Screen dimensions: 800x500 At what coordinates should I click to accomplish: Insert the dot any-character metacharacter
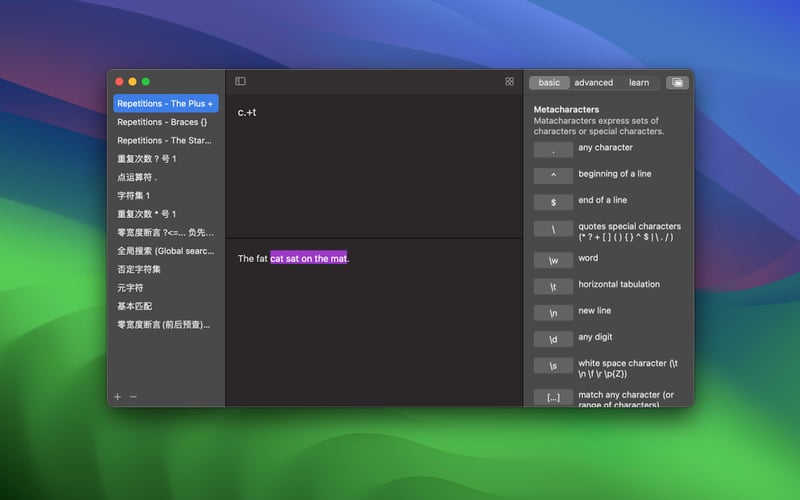tap(553, 149)
